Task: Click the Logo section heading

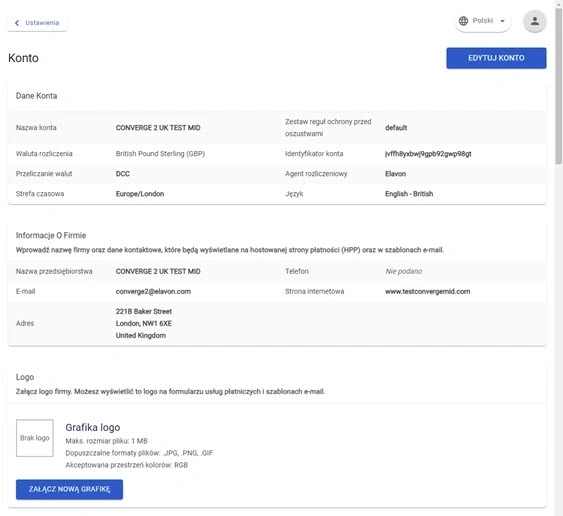Action: (x=25, y=377)
